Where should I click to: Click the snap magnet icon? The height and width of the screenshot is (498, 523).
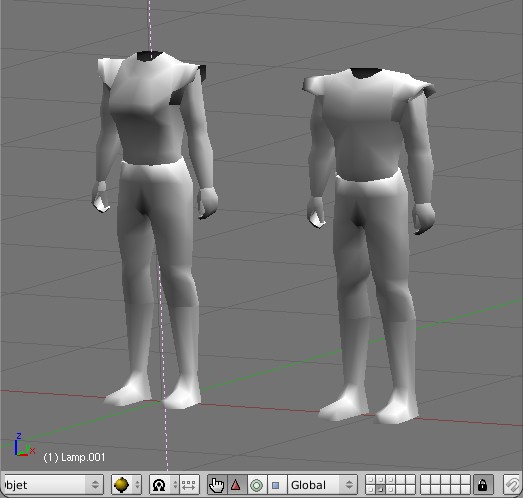(512, 485)
